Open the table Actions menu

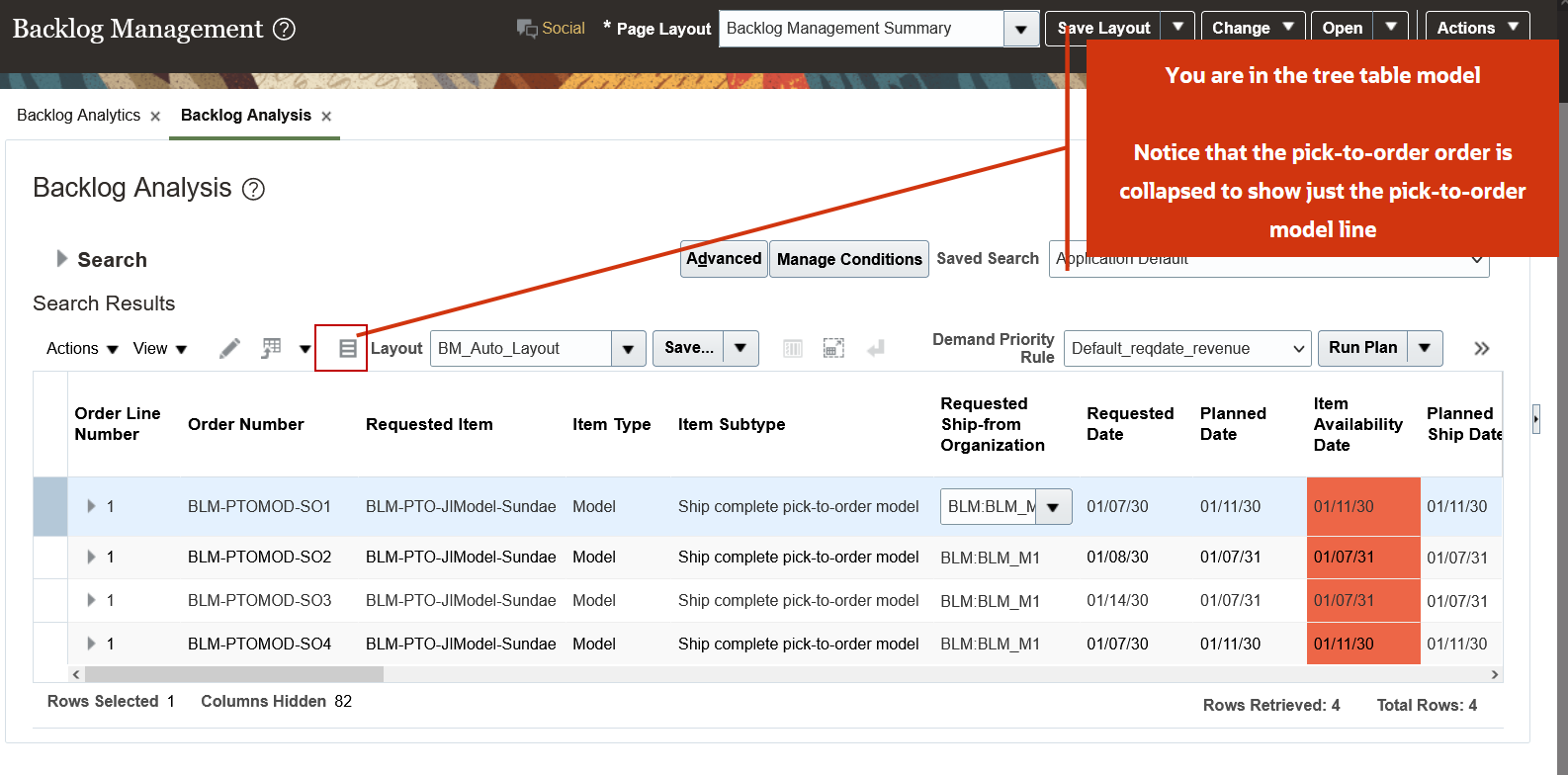tap(82, 349)
